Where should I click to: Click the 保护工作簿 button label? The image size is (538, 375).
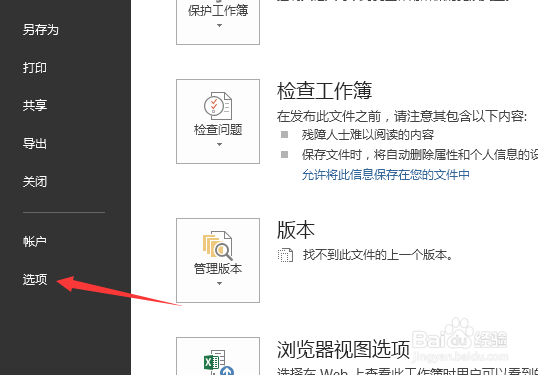[218, 11]
